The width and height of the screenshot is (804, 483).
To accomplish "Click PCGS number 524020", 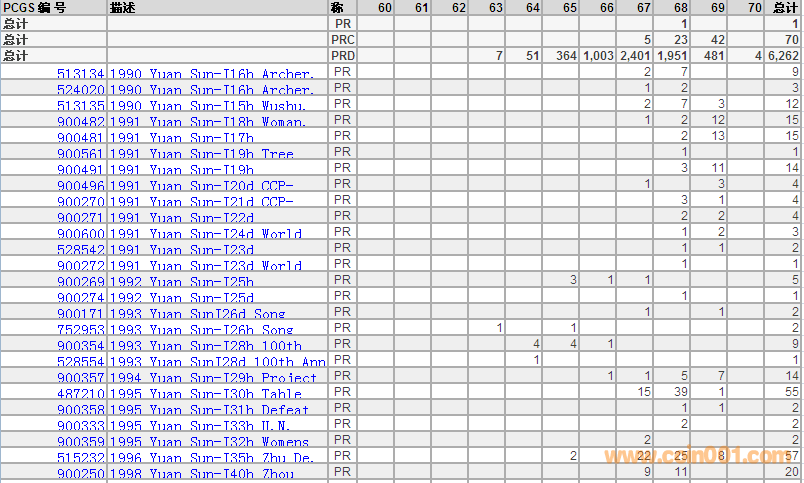I will 81,90.
